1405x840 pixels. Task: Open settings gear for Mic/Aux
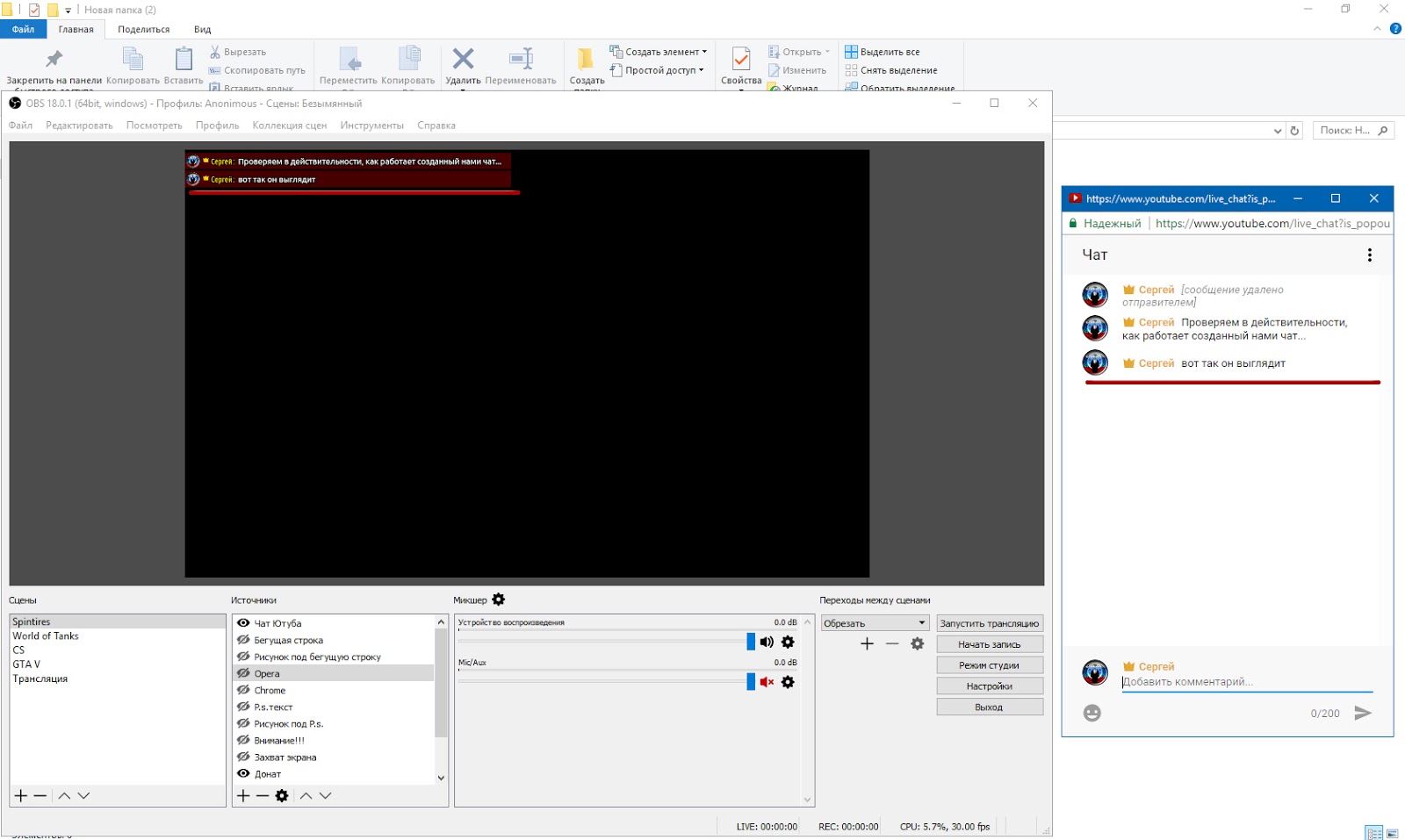click(788, 682)
